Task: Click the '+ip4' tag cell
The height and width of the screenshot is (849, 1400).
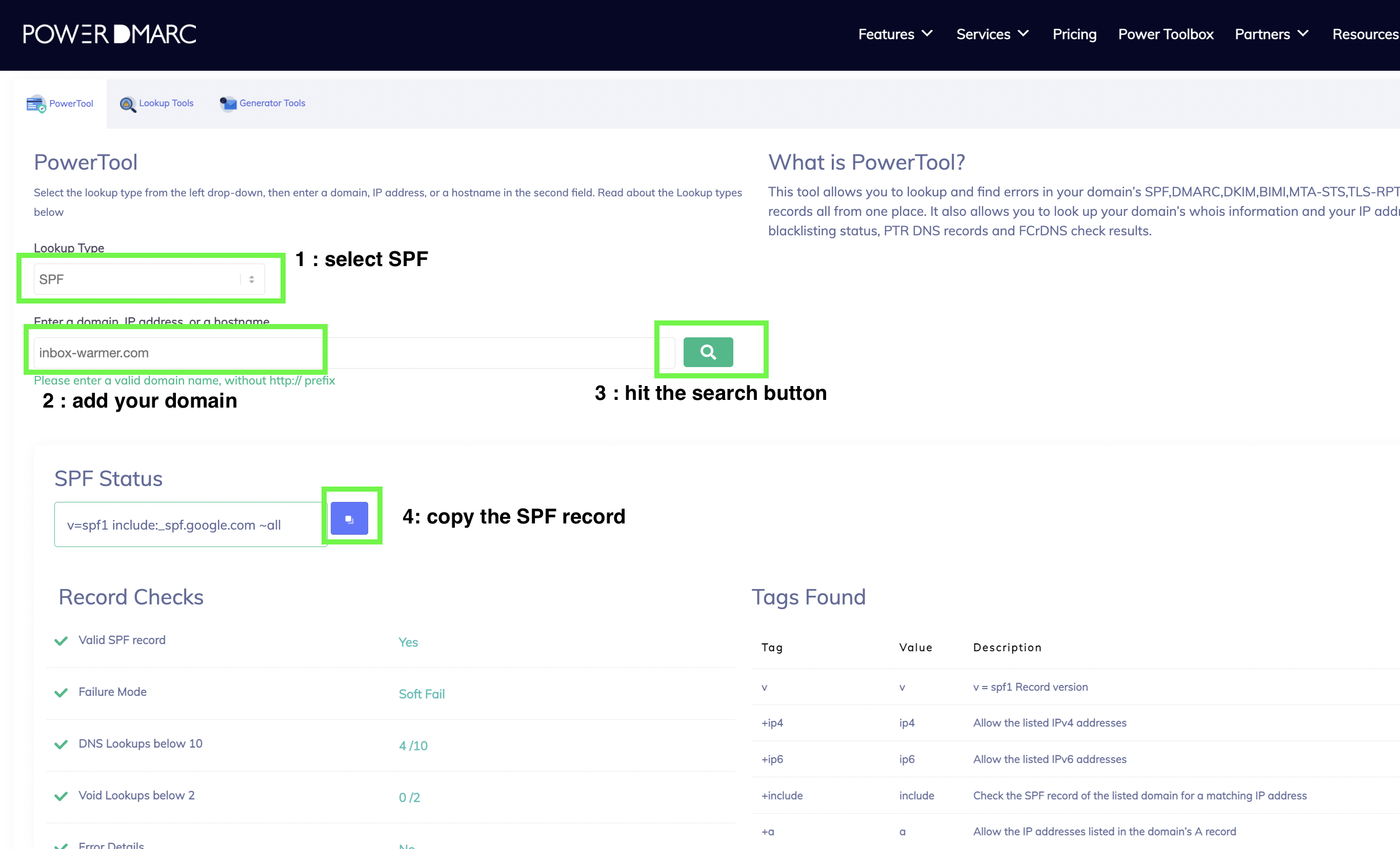Action: click(x=772, y=723)
